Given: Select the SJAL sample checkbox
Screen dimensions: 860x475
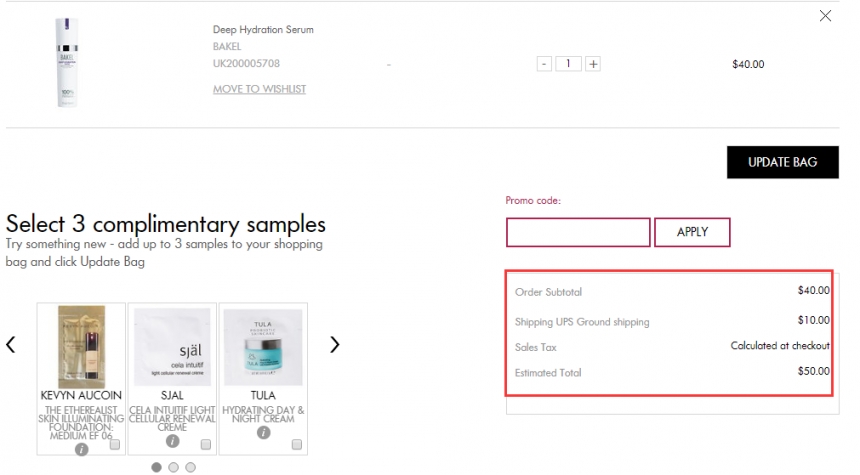Looking at the screenshot, I should [206, 444].
